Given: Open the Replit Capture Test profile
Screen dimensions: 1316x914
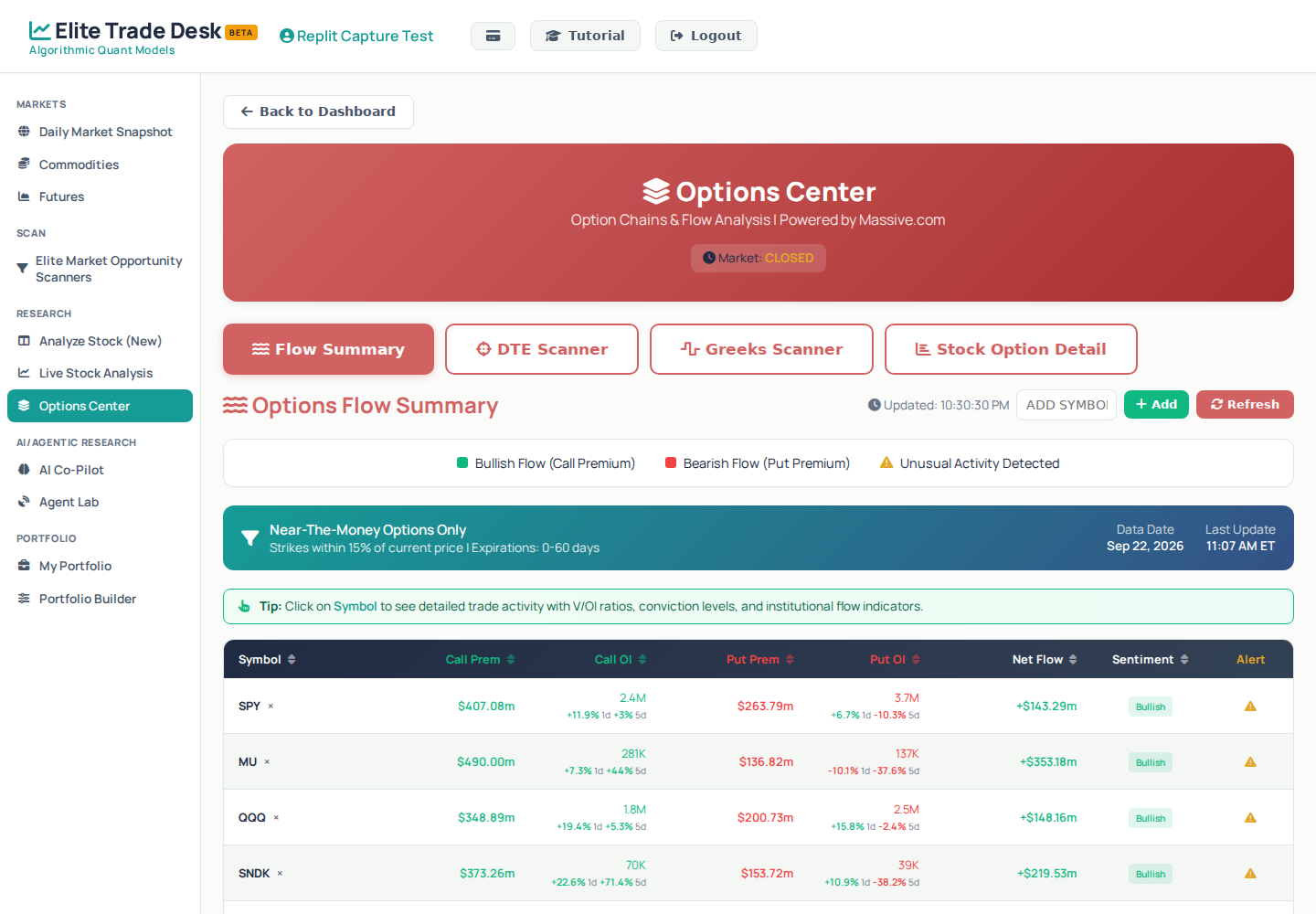Looking at the screenshot, I should point(356,36).
